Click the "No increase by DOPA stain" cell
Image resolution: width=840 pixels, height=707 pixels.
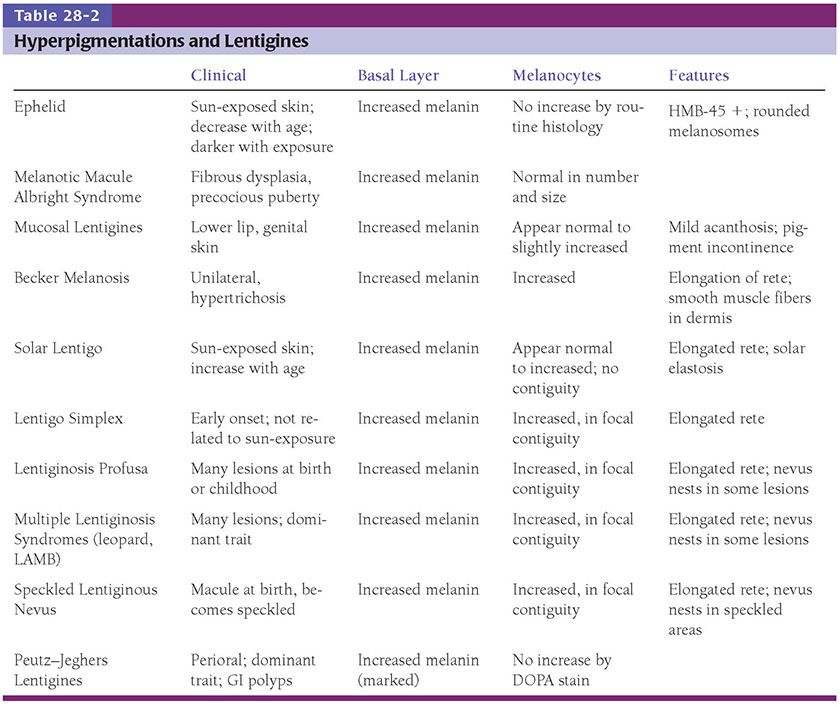point(561,670)
